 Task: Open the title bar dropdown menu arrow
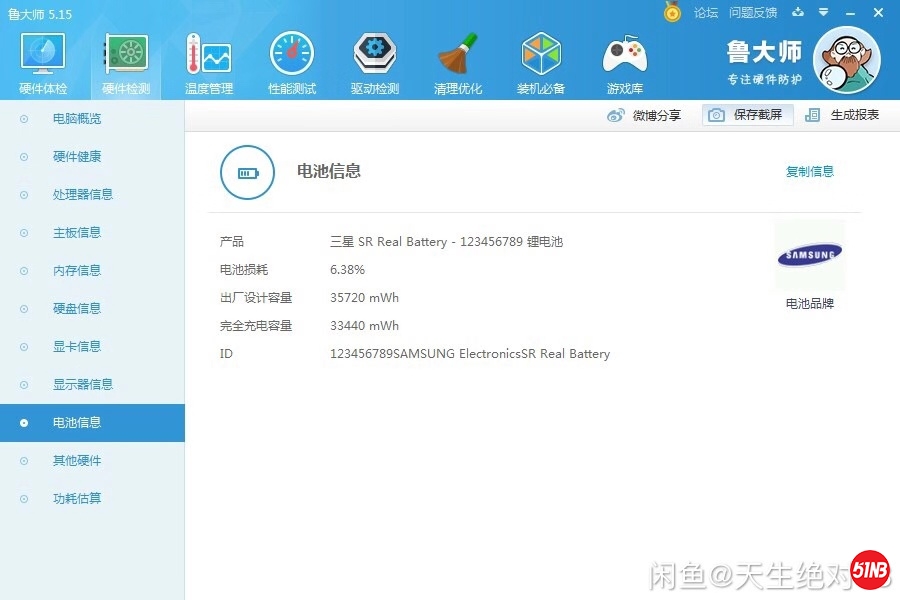click(x=823, y=12)
